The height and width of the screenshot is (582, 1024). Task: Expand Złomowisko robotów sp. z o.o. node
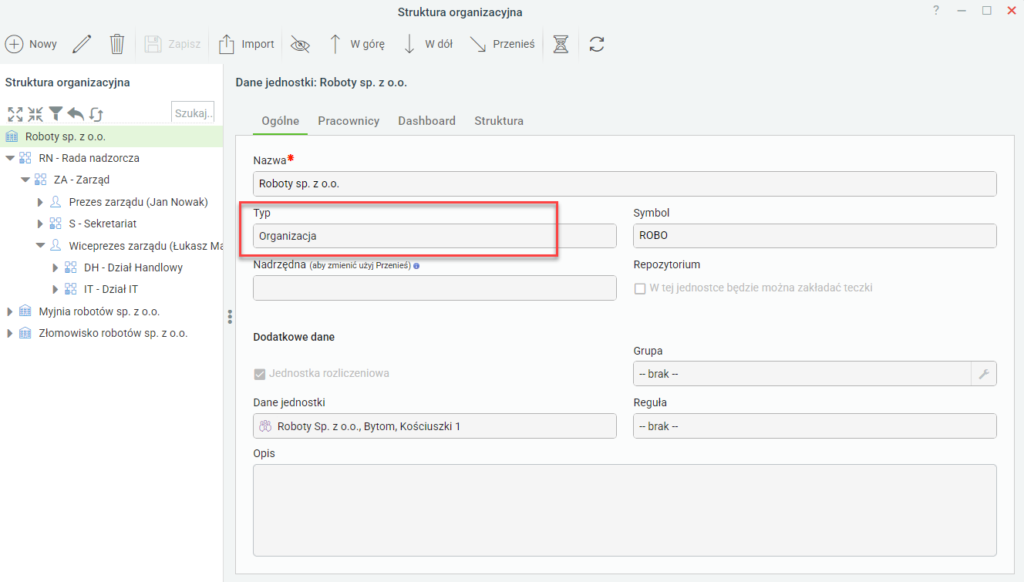9,333
